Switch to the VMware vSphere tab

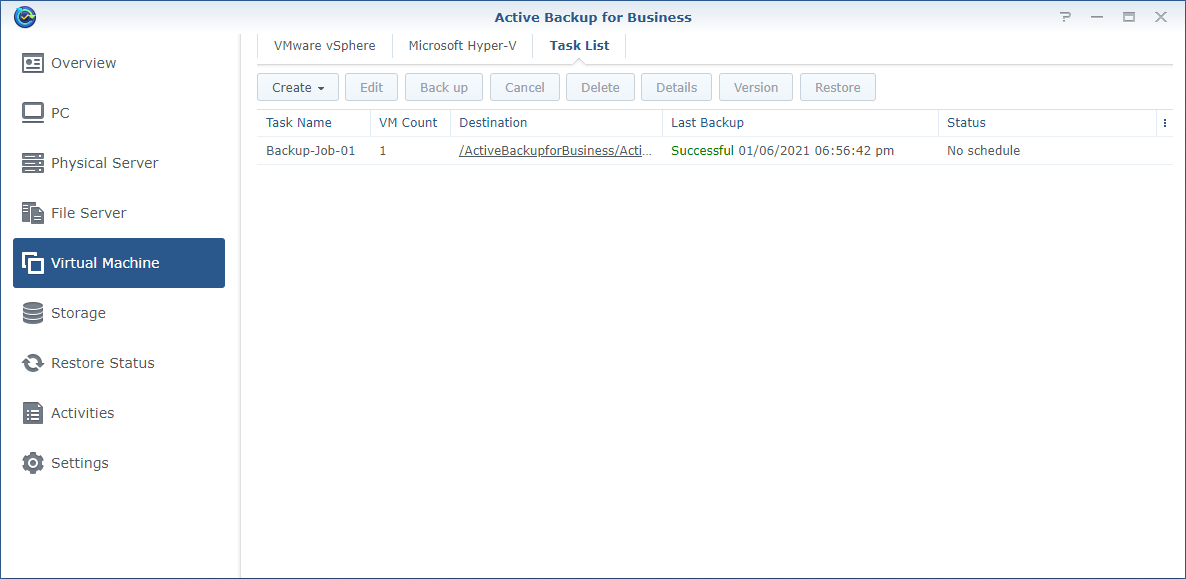(324, 46)
